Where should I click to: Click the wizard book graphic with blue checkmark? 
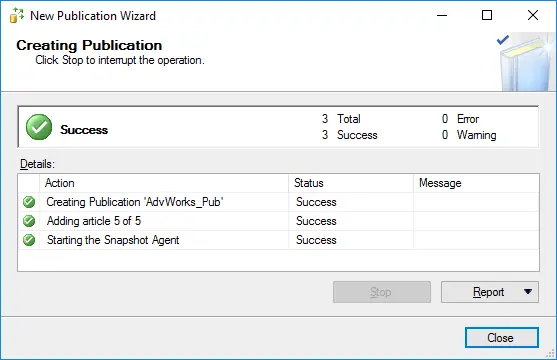525,63
